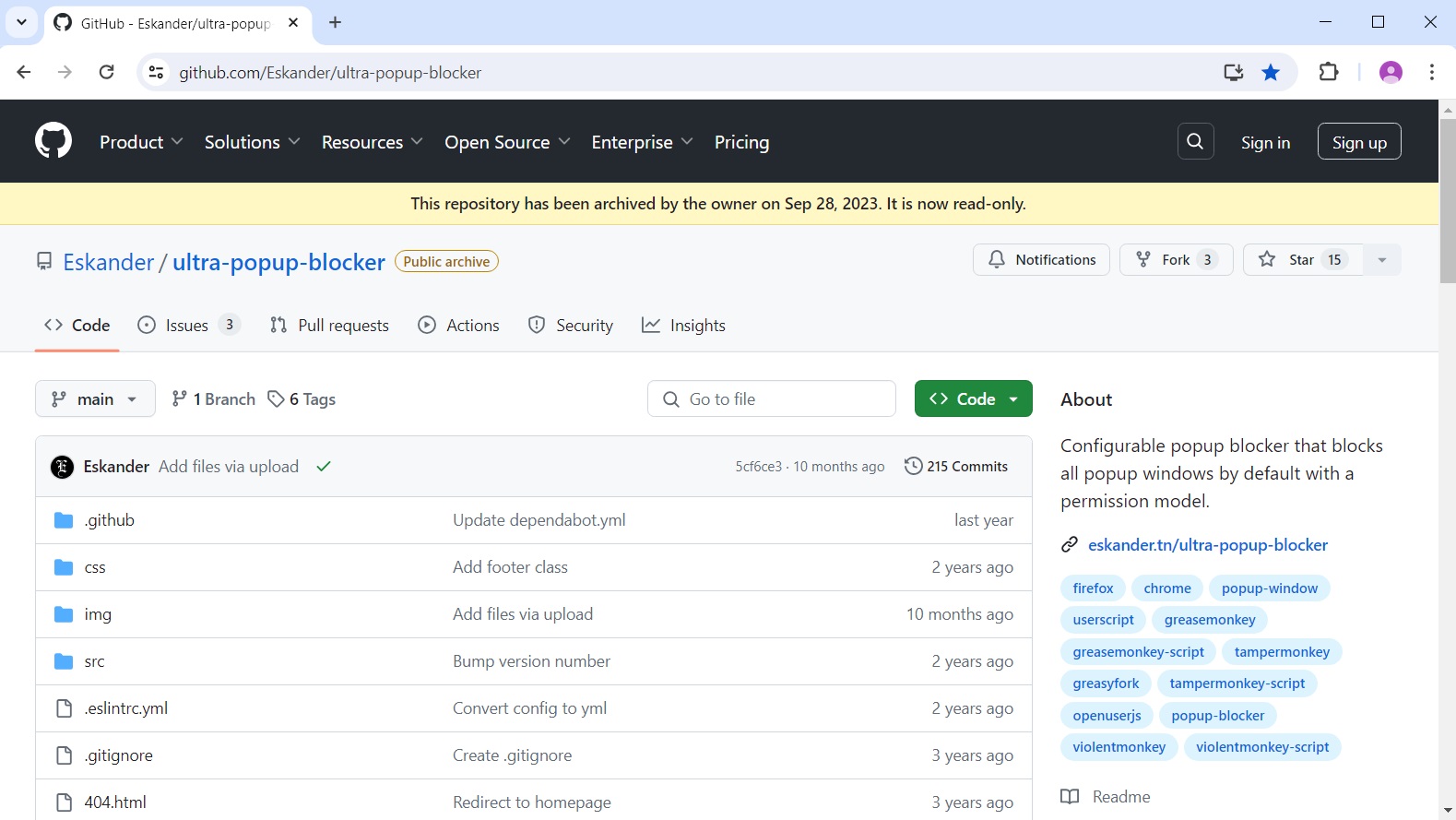View 1 Branch link
Viewport: 1456px width, 820px height.
(x=213, y=398)
